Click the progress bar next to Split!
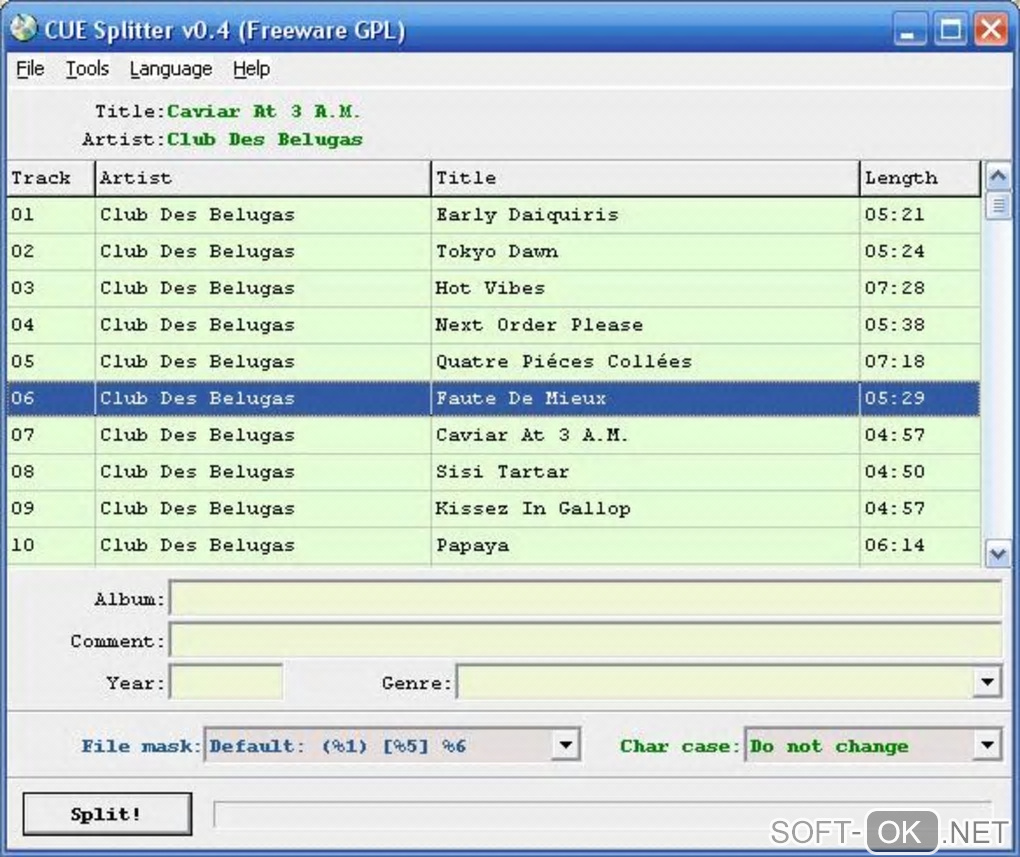 pos(603,814)
